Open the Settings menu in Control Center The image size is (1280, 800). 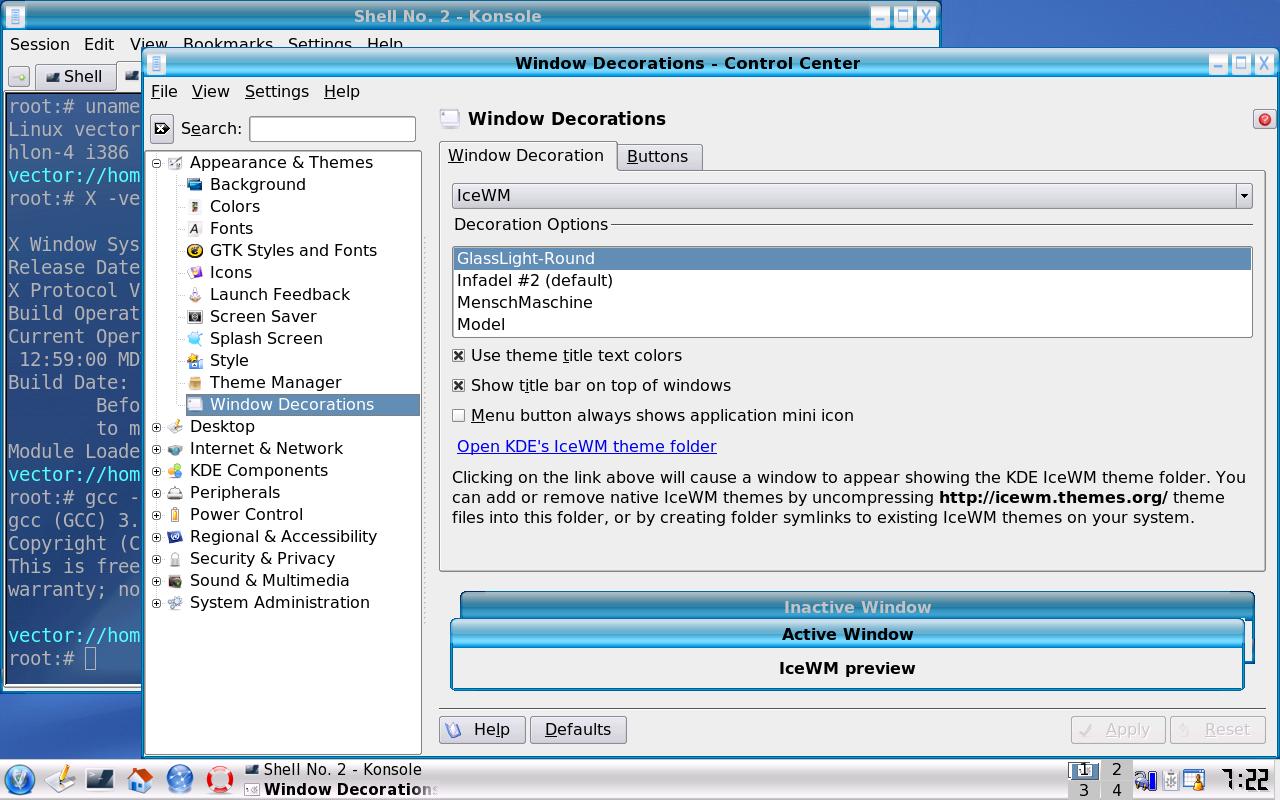tap(277, 91)
